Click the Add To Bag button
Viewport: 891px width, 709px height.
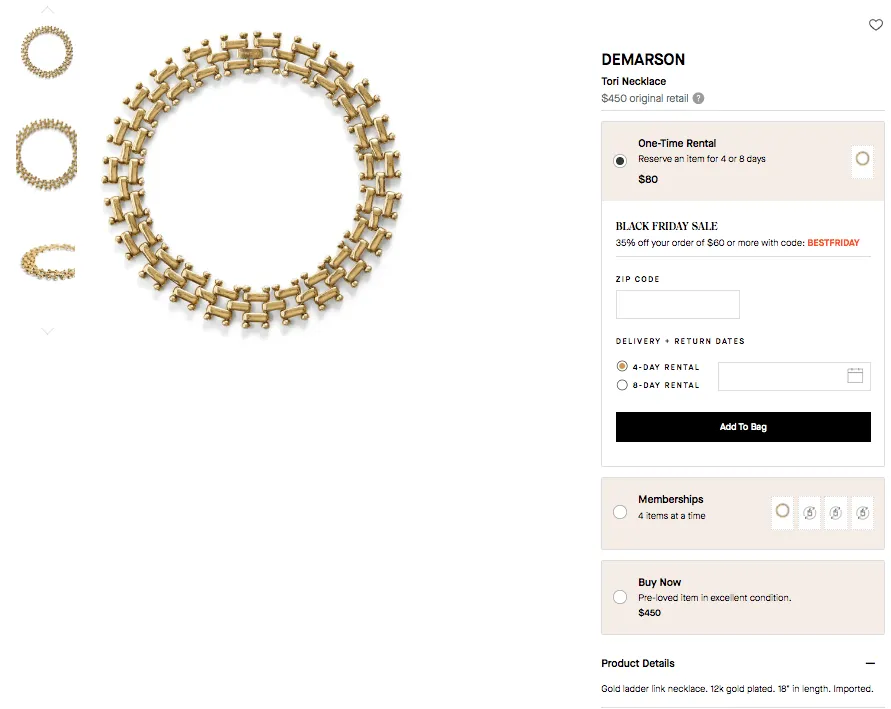coord(742,426)
